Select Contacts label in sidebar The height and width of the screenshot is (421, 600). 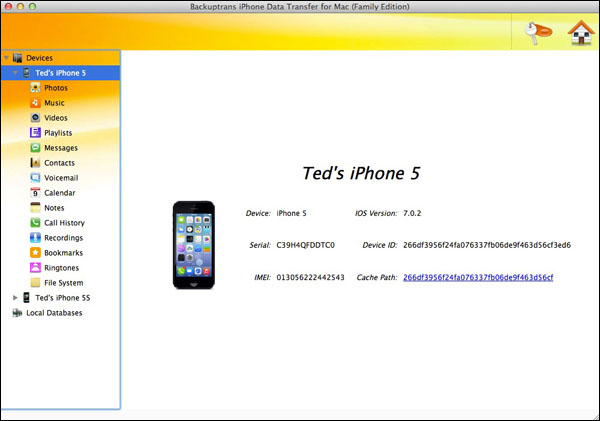coord(59,163)
